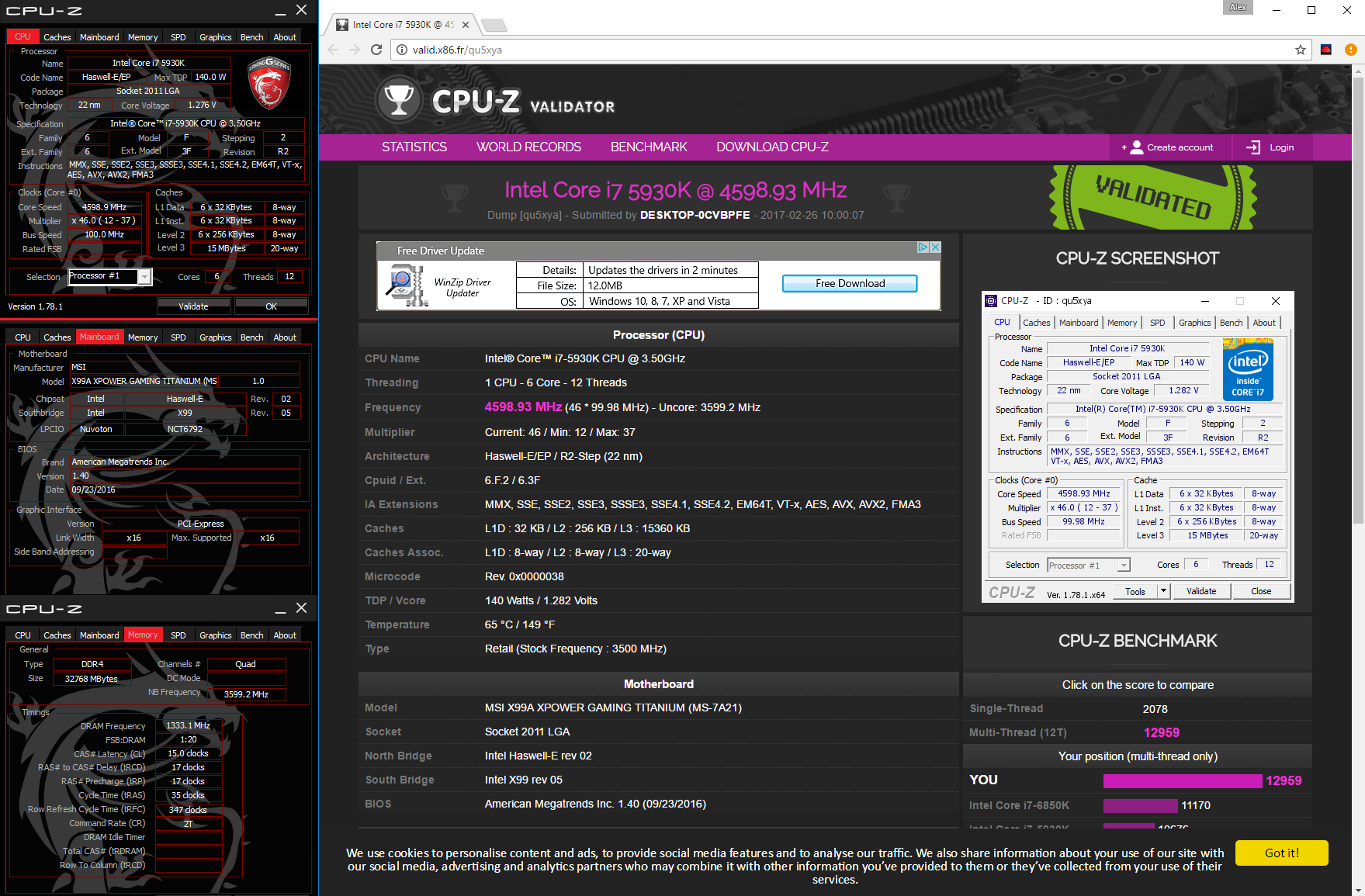Viewport: 1365px width, 896px height.
Task: Click the Alex Chrome profile badge
Action: tap(1238, 7)
